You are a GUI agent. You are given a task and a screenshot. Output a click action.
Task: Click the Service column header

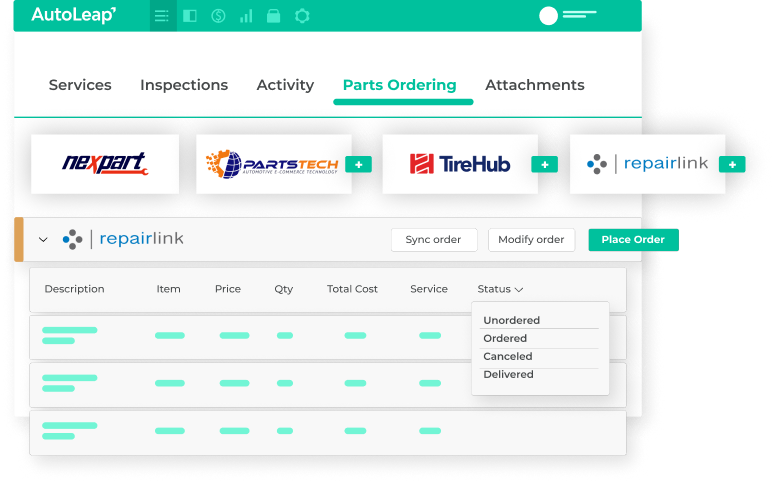pos(429,289)
